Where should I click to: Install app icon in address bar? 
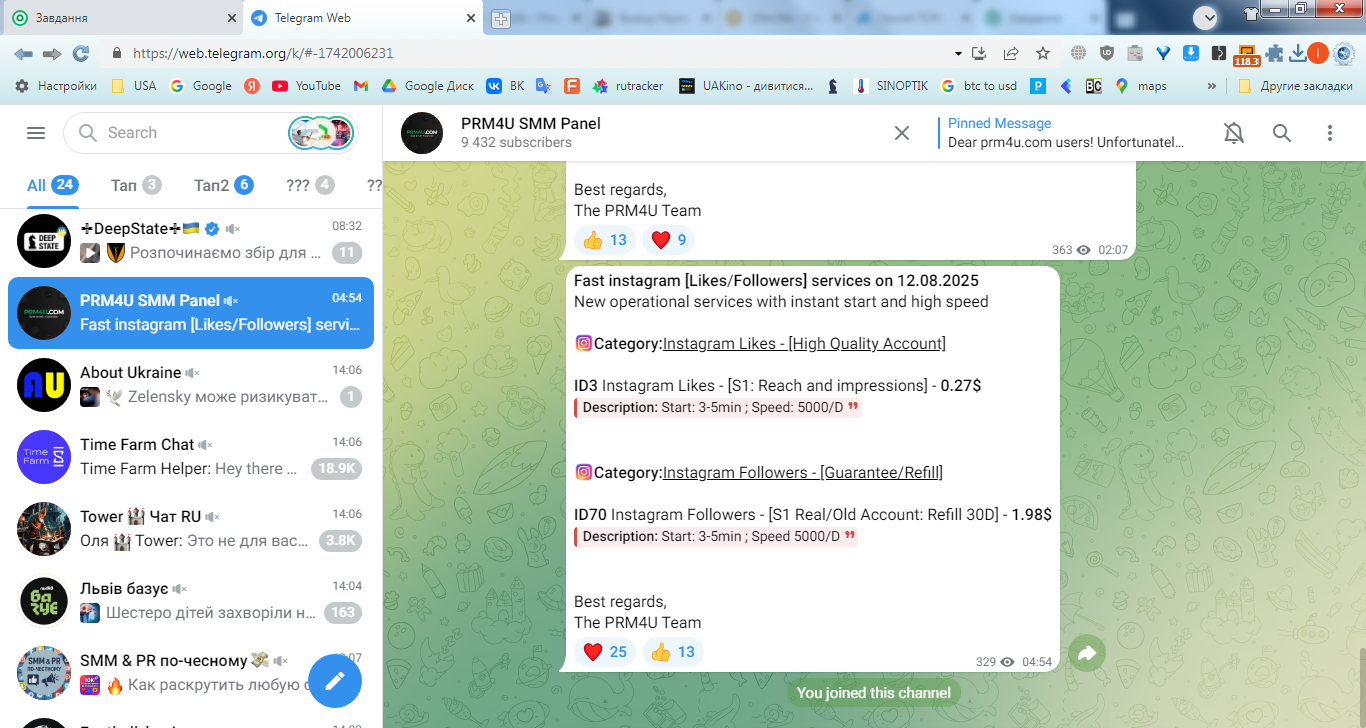tap(980, 53)
